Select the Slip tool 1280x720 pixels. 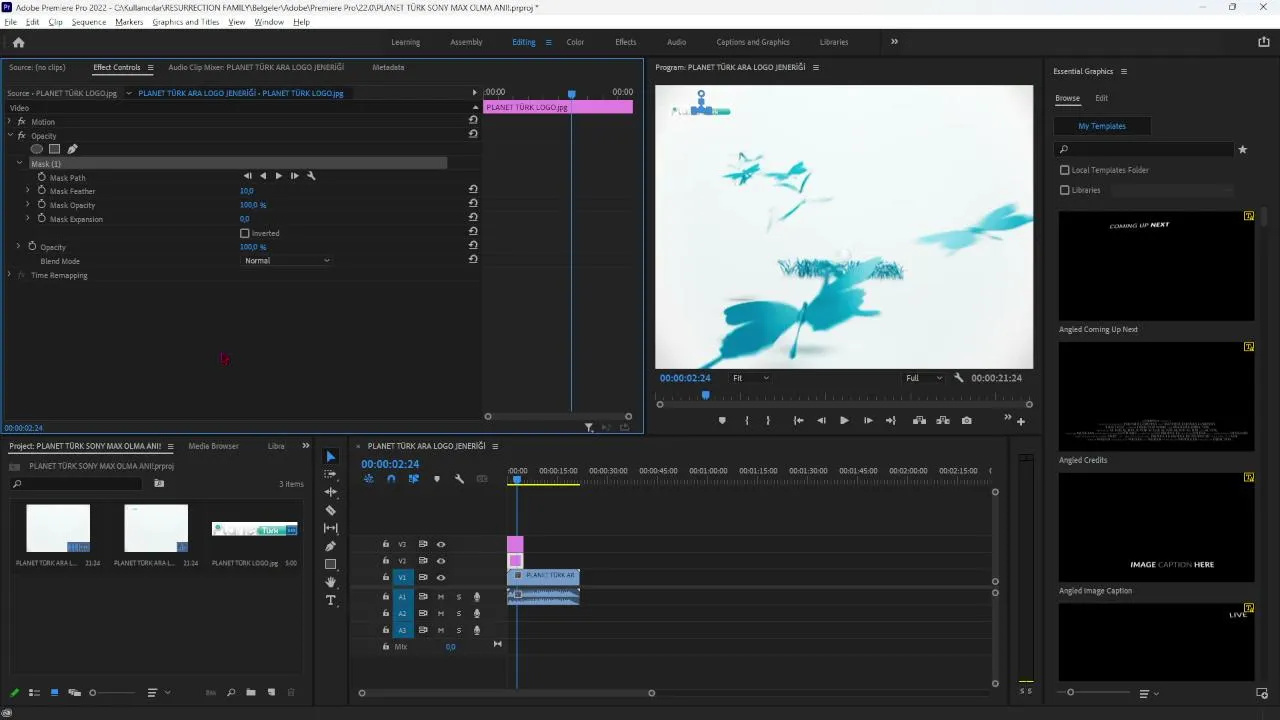click(x=331, y=528)
